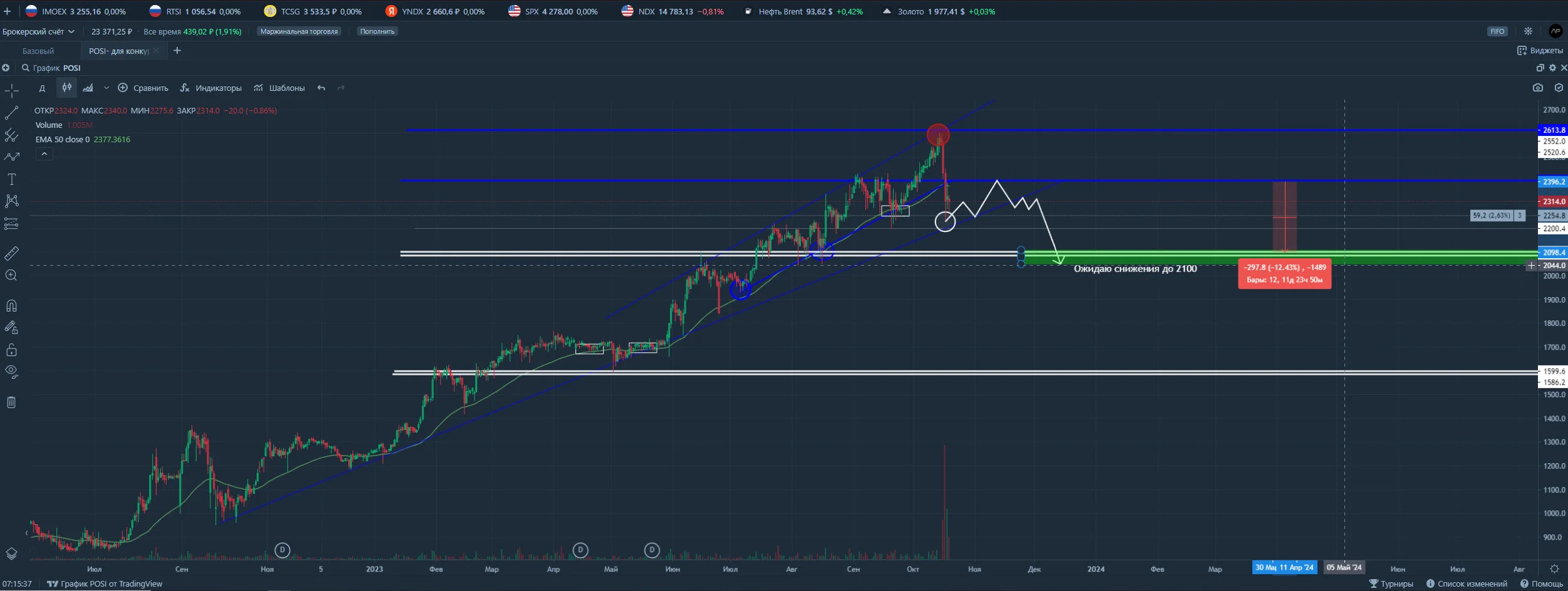Select the POSI- для конкурса tab
The width and height of the screenshot is (1568, 591).
(118, 51)
